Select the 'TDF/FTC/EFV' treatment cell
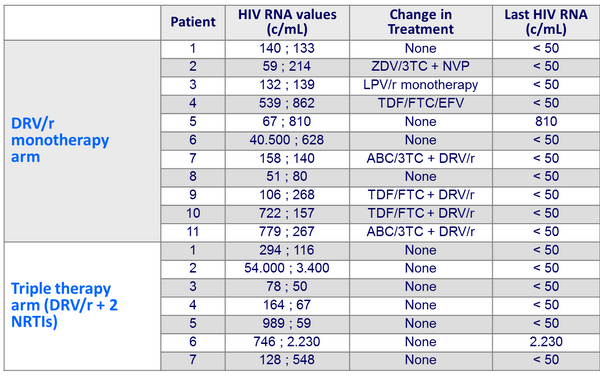Viewport: 600px width, 376px height. pyautogui.click(x=421, y=103)
